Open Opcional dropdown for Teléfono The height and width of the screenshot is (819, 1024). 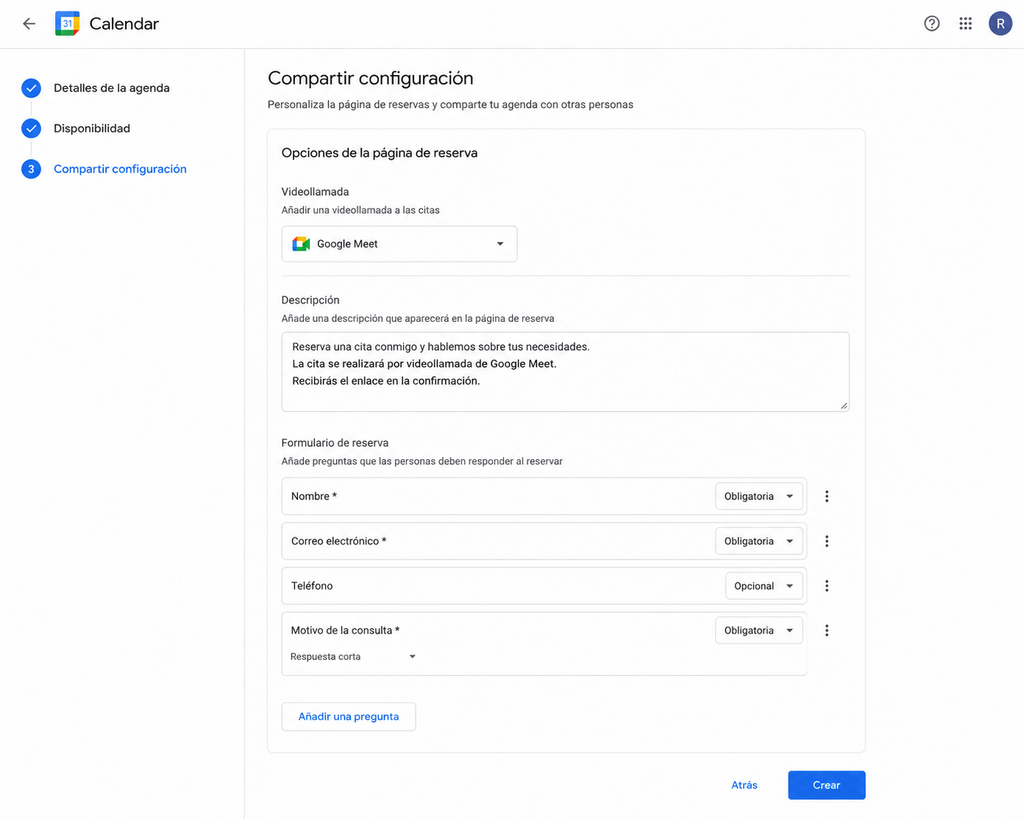763,586
